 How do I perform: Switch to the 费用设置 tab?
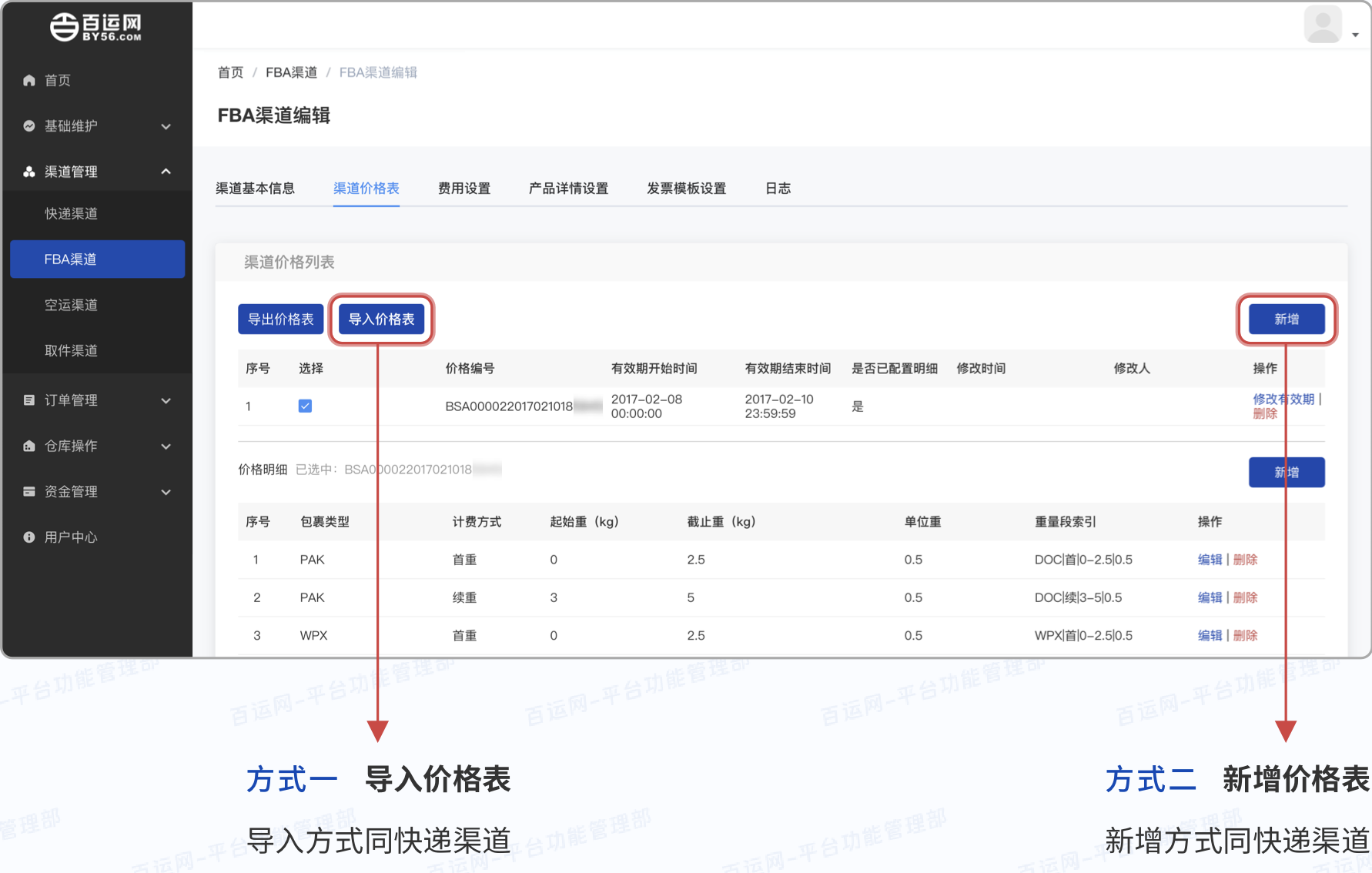coord(463,188)
